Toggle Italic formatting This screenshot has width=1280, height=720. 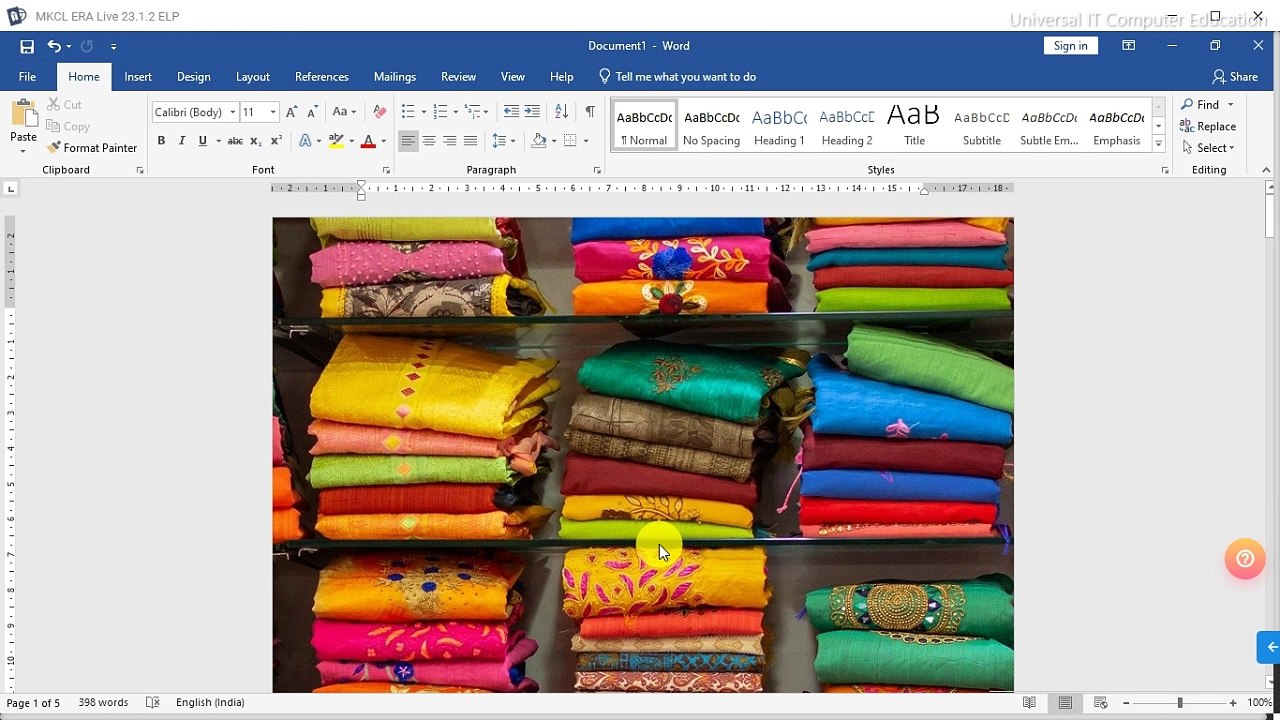point(182,141)
